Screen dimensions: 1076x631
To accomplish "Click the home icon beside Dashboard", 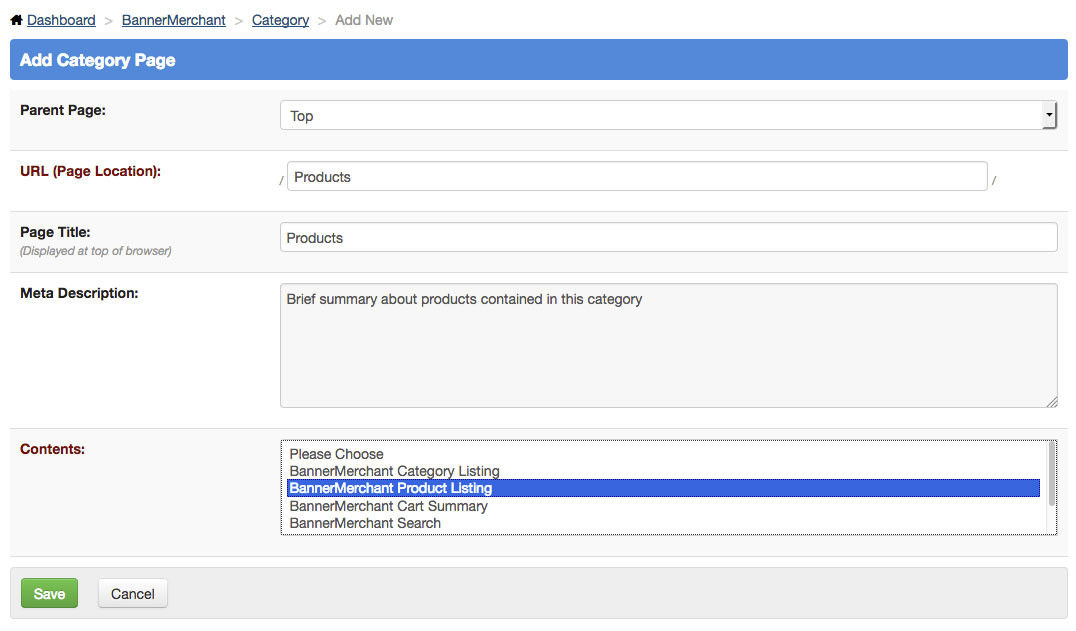I will point(16,20).
